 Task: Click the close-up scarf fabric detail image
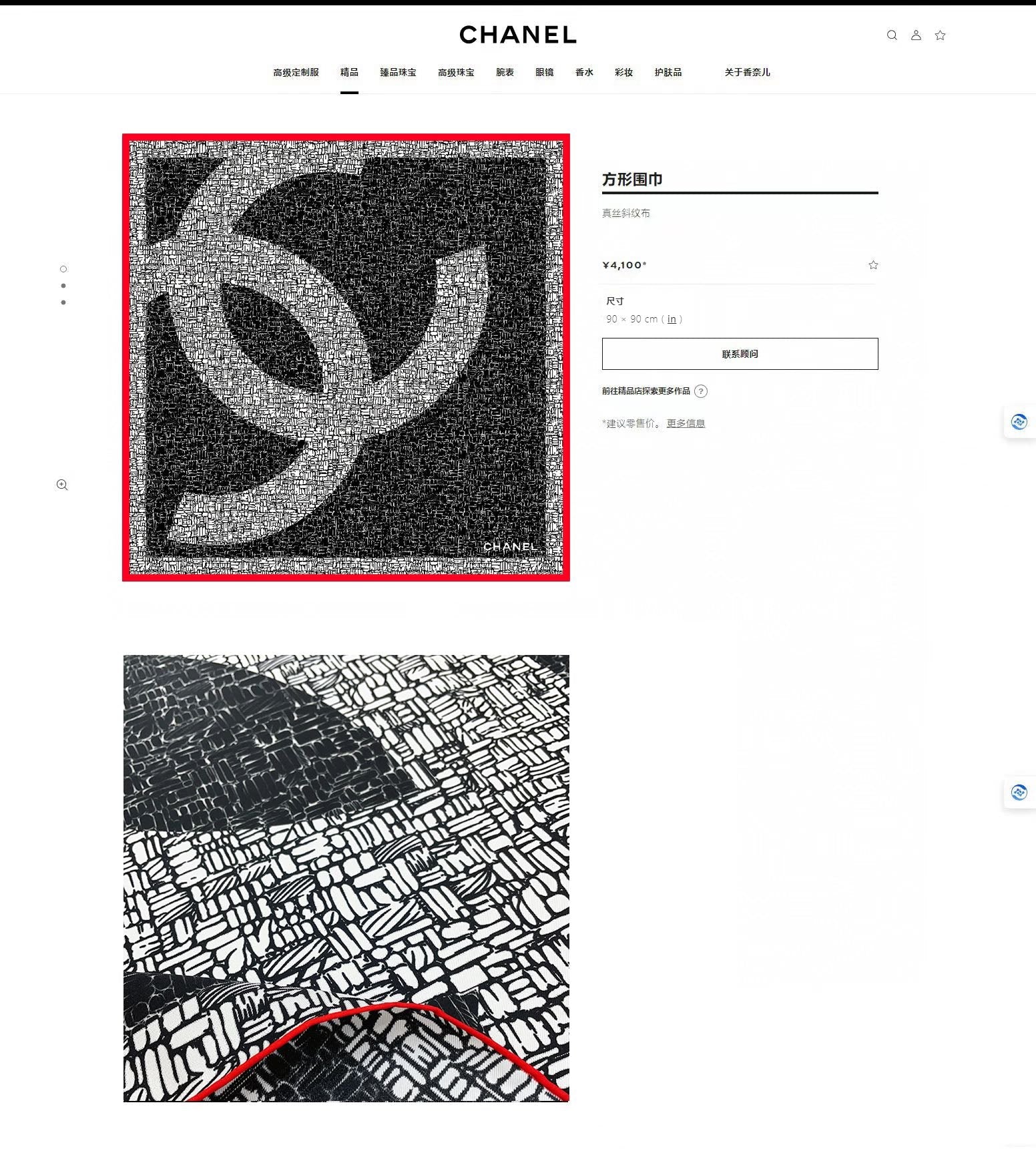point(346,878)
